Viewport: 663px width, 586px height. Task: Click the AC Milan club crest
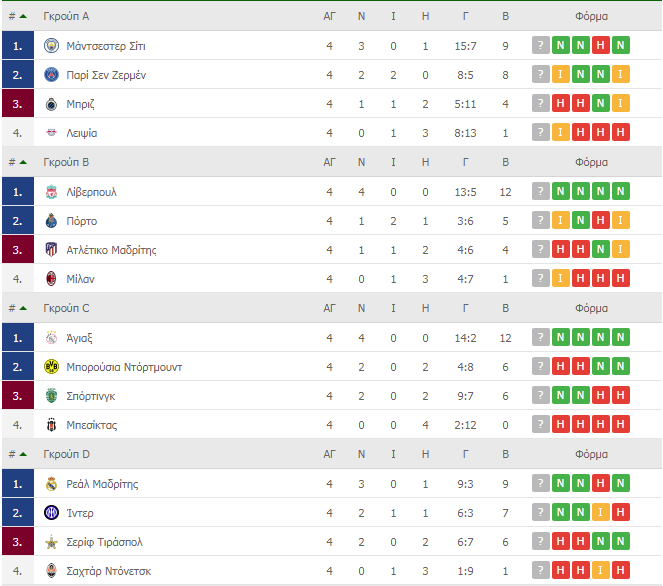(x=52, y=279)
